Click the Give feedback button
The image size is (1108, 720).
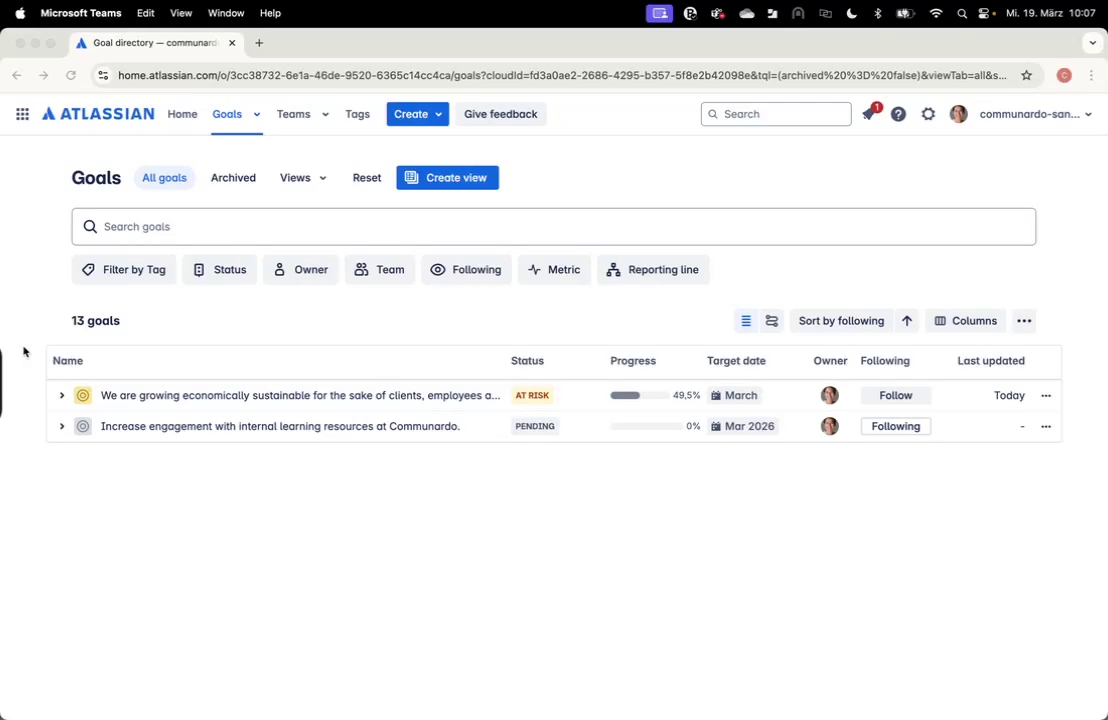(500, 114)
